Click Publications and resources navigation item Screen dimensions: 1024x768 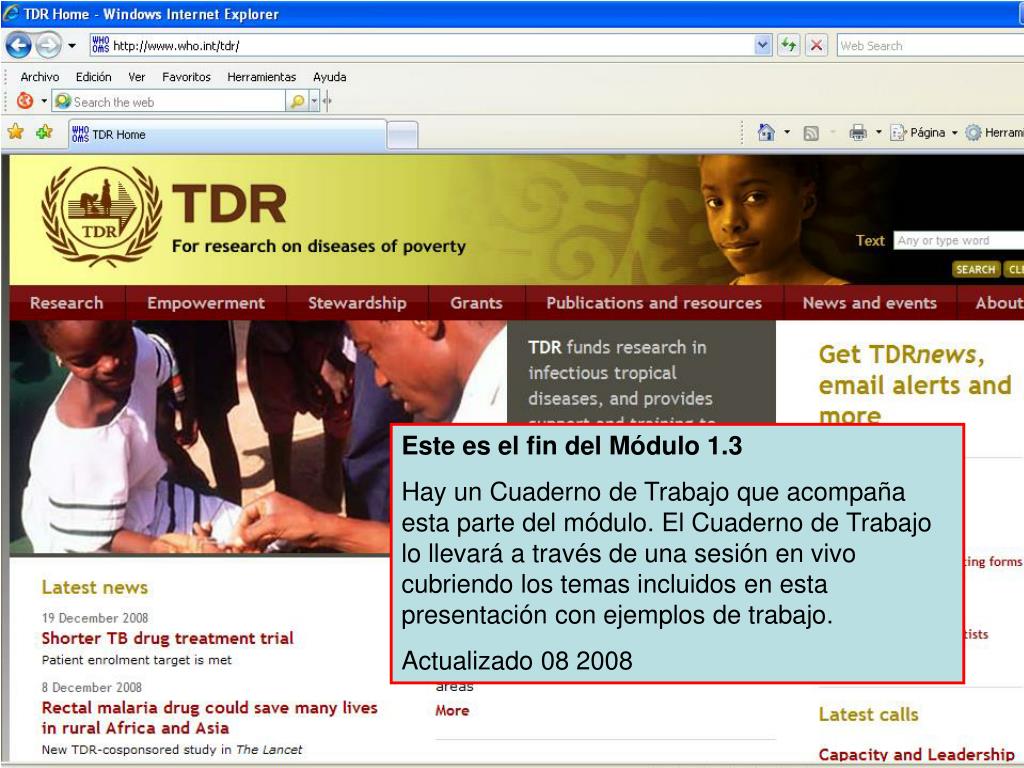pyautogui.click(x=654, y=303)
